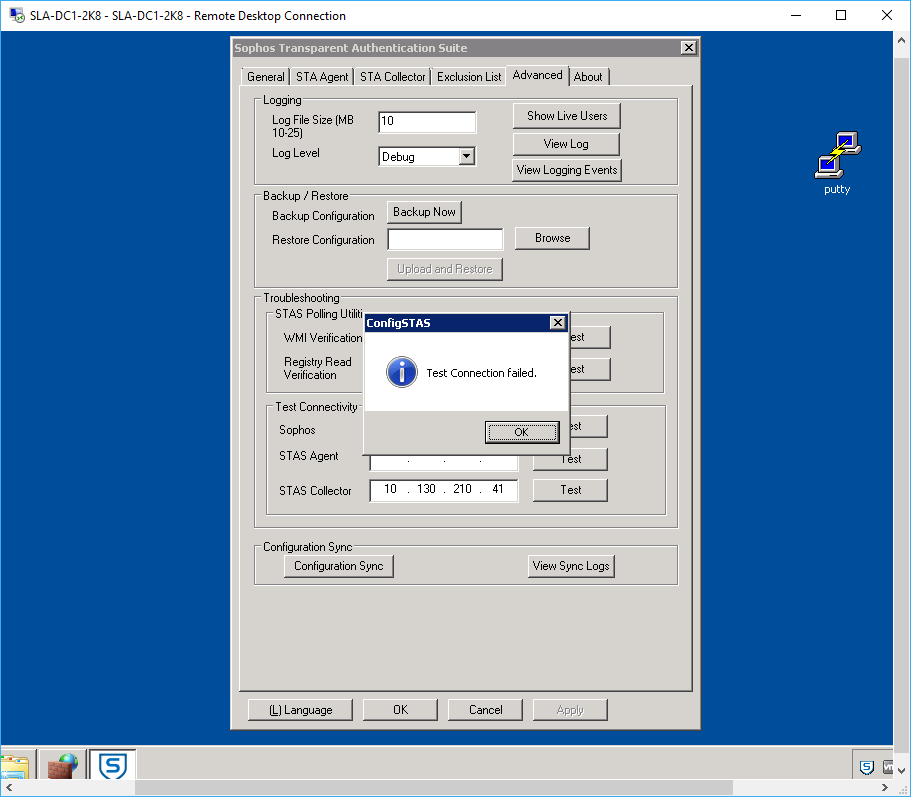The width and height of the screenshot is (911, 797).
Task: Click the vertical scrollbar up arrow
Action: pyautogui.click(x=901, y=40)
